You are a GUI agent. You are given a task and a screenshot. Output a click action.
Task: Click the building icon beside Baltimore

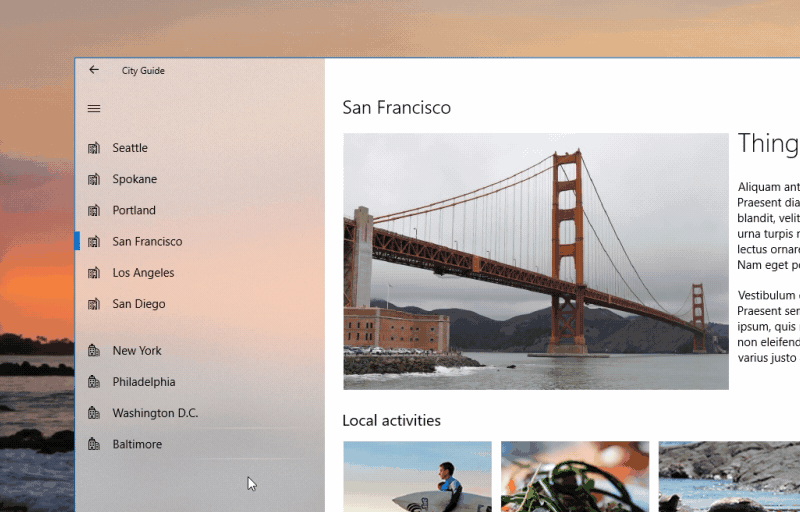pyautogui.click(x=94, y=443)
